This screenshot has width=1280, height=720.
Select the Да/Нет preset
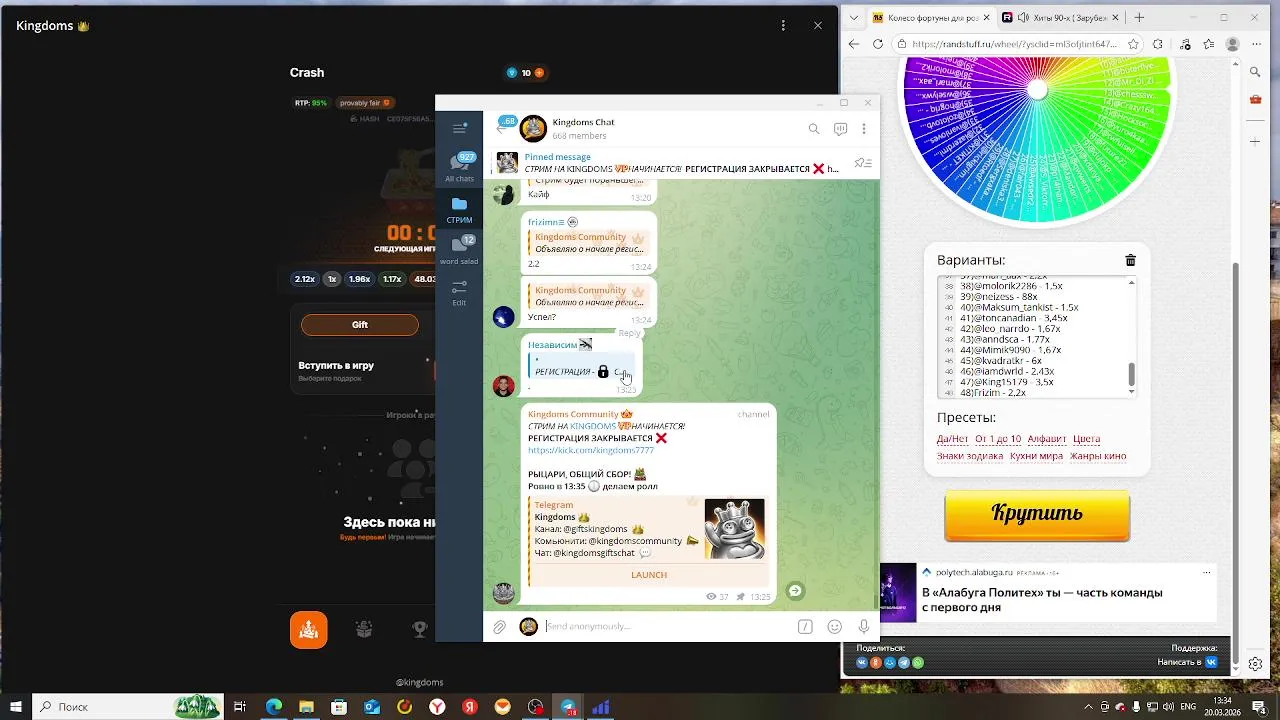(951, 439)
